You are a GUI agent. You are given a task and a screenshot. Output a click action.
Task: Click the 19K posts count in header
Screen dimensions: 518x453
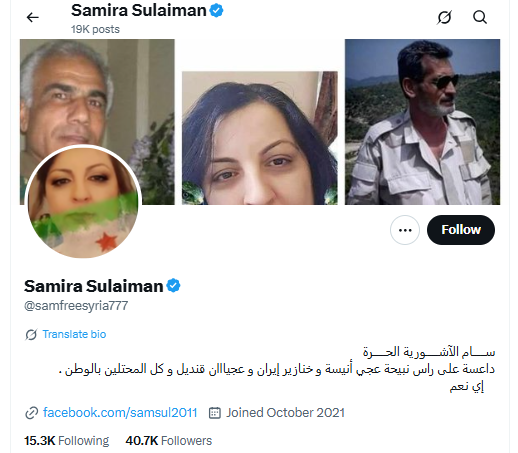pyautogui.click(x=95, y=29)
